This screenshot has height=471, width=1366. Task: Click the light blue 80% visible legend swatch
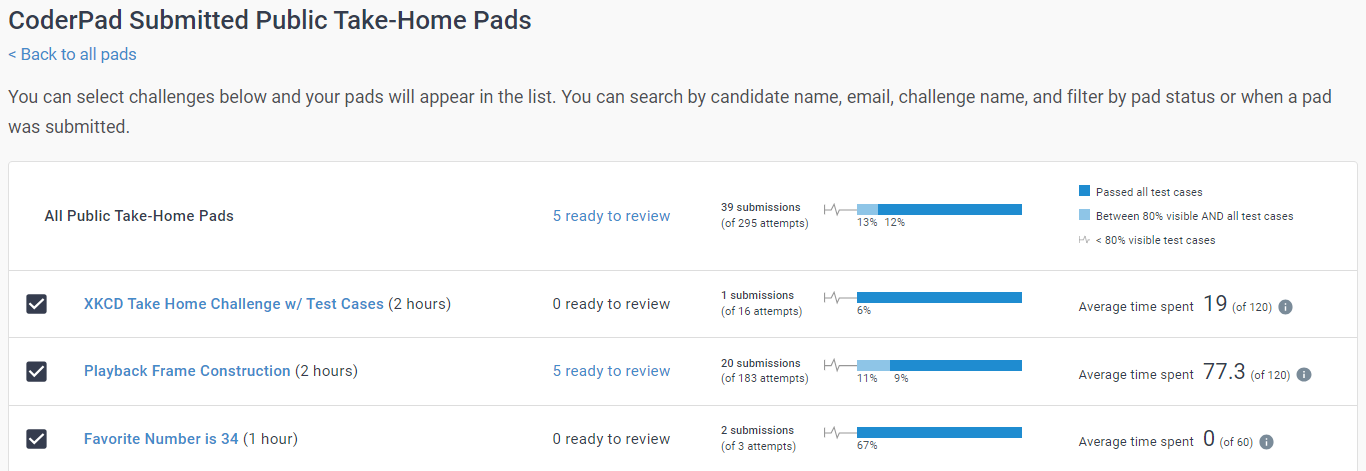(1084, 216)
